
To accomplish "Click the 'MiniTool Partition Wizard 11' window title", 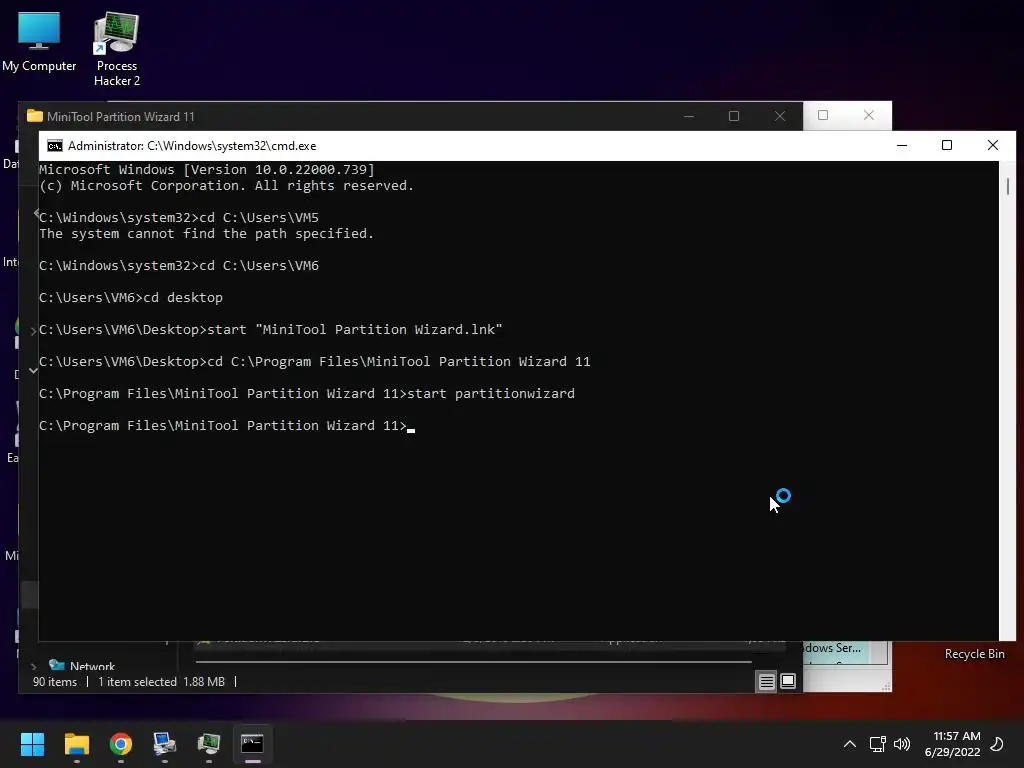I will click(121, 117).
